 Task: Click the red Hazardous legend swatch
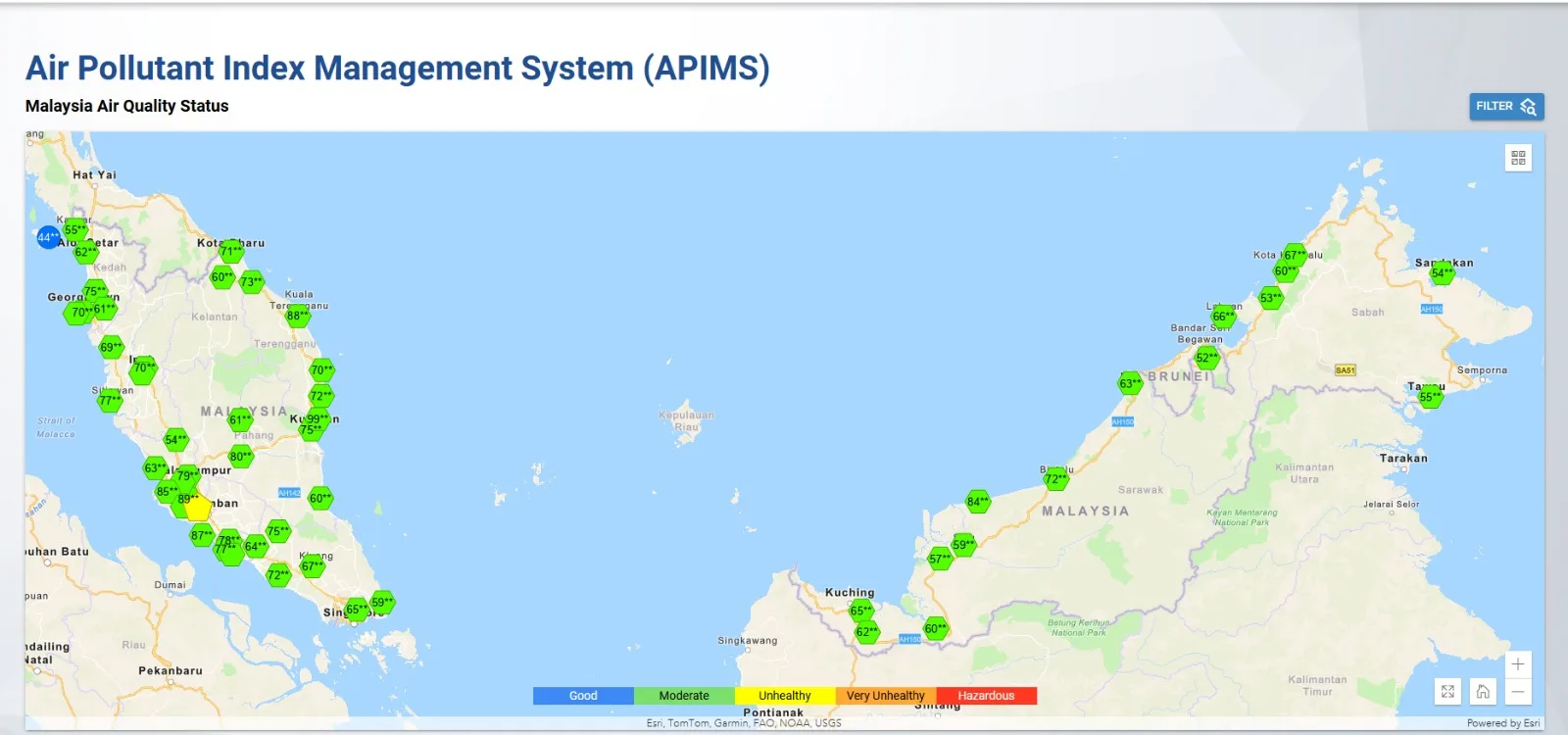pos(986,696)
